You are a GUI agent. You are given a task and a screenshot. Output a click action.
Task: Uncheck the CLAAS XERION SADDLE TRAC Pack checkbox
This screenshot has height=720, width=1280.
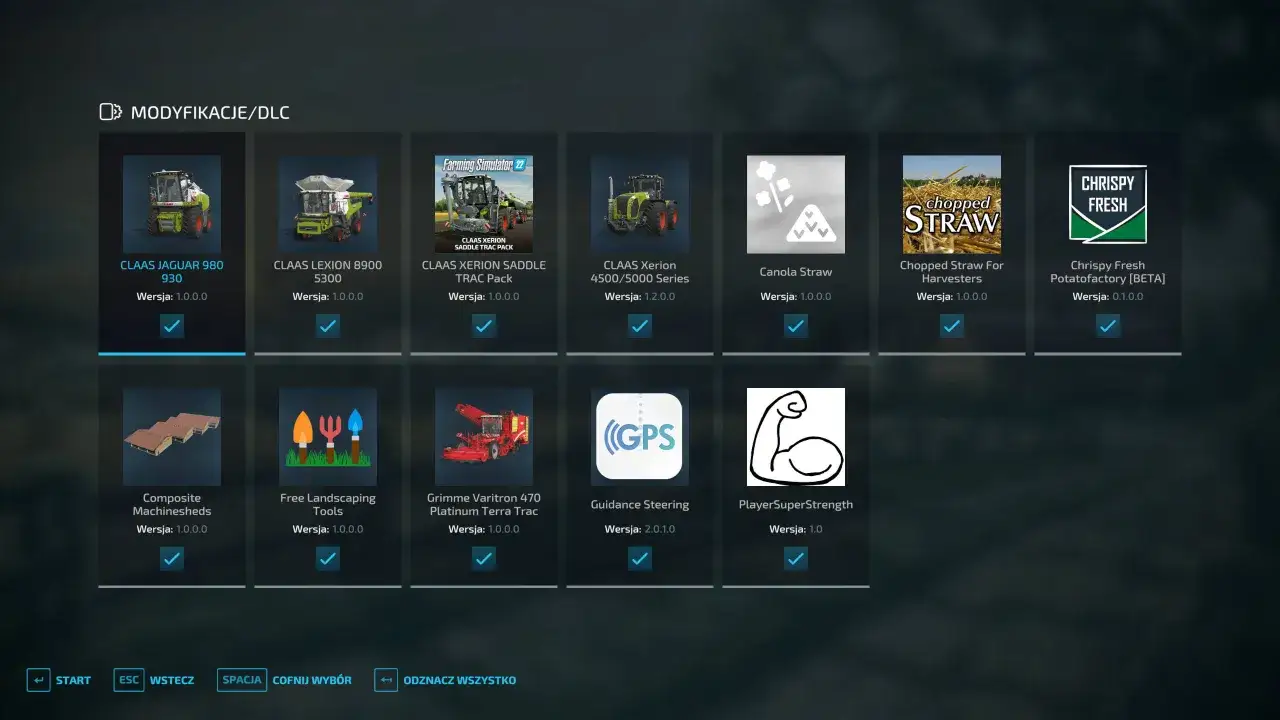click(484, 326)
